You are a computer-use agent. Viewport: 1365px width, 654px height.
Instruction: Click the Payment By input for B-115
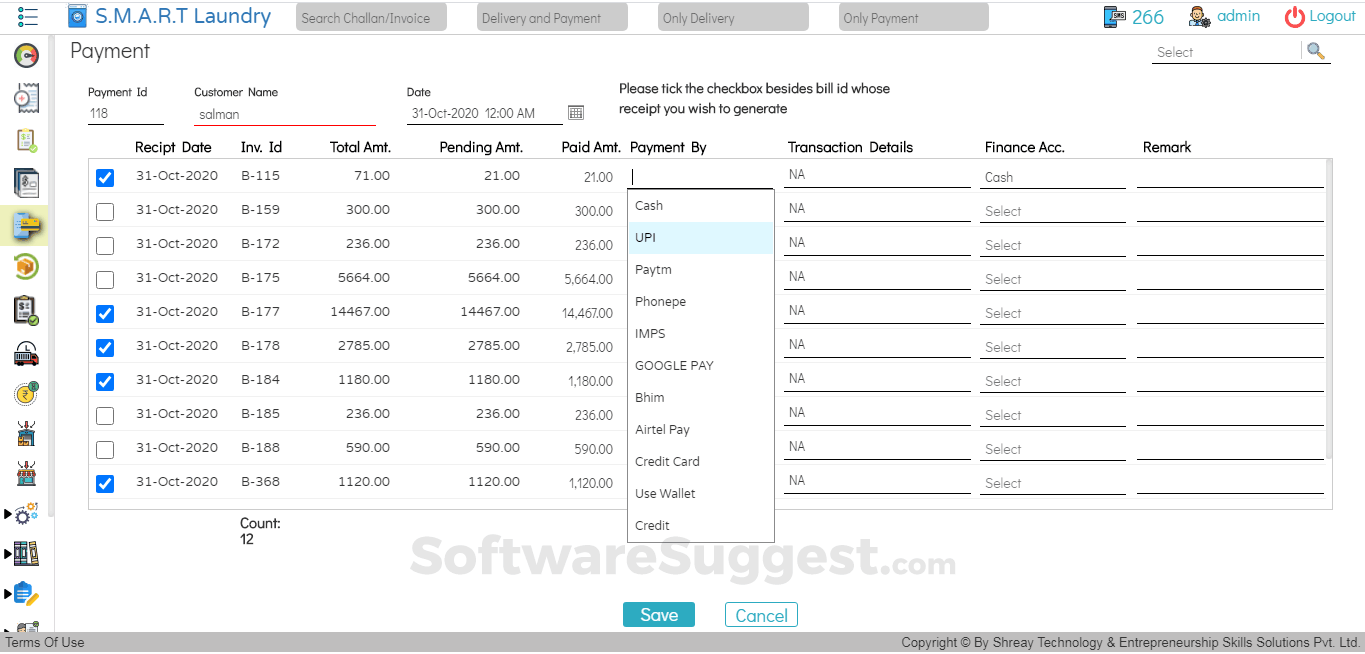[x=701, y=177]
